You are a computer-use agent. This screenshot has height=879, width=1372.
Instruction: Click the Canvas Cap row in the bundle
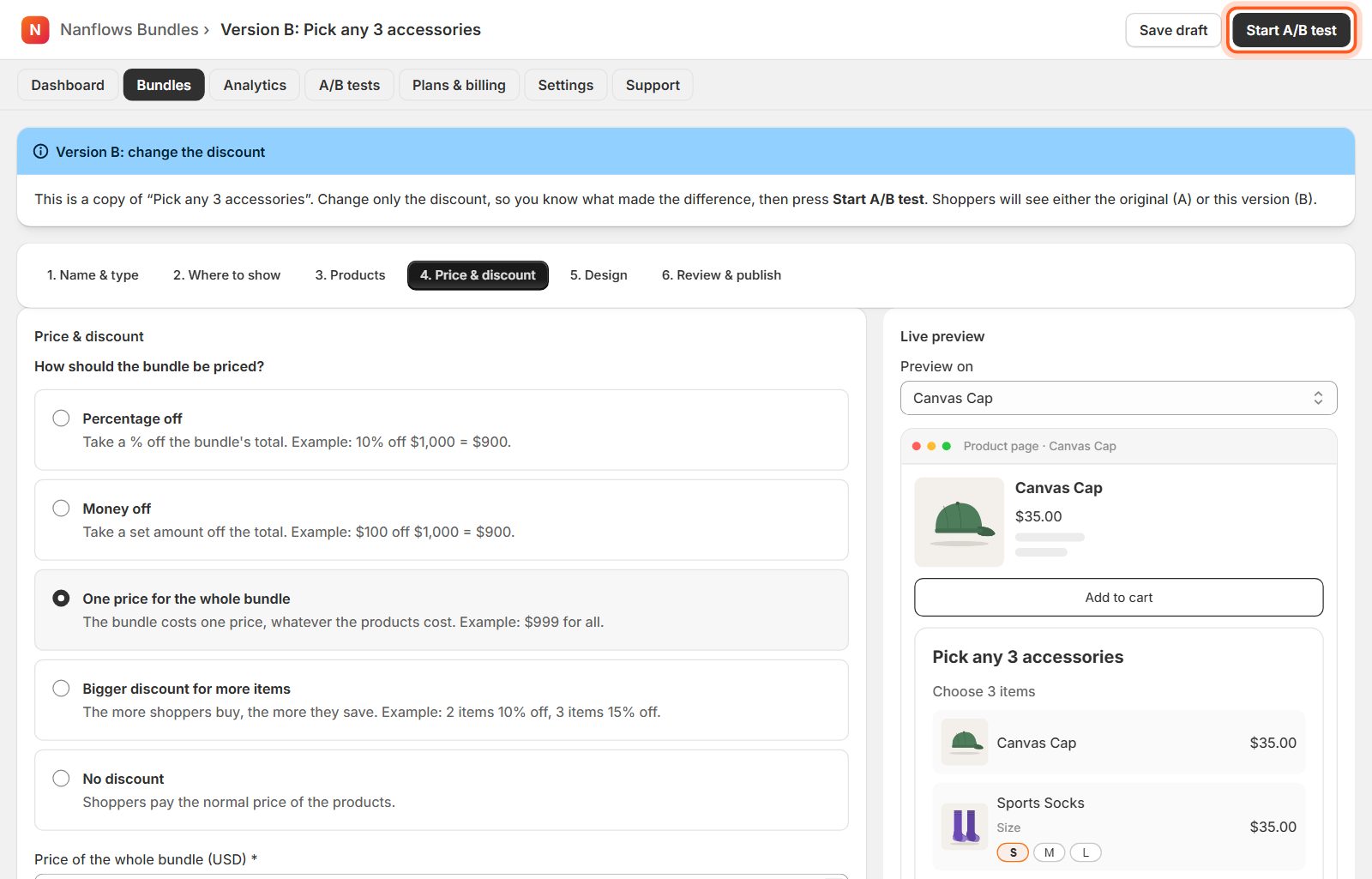pos(1119,743)
